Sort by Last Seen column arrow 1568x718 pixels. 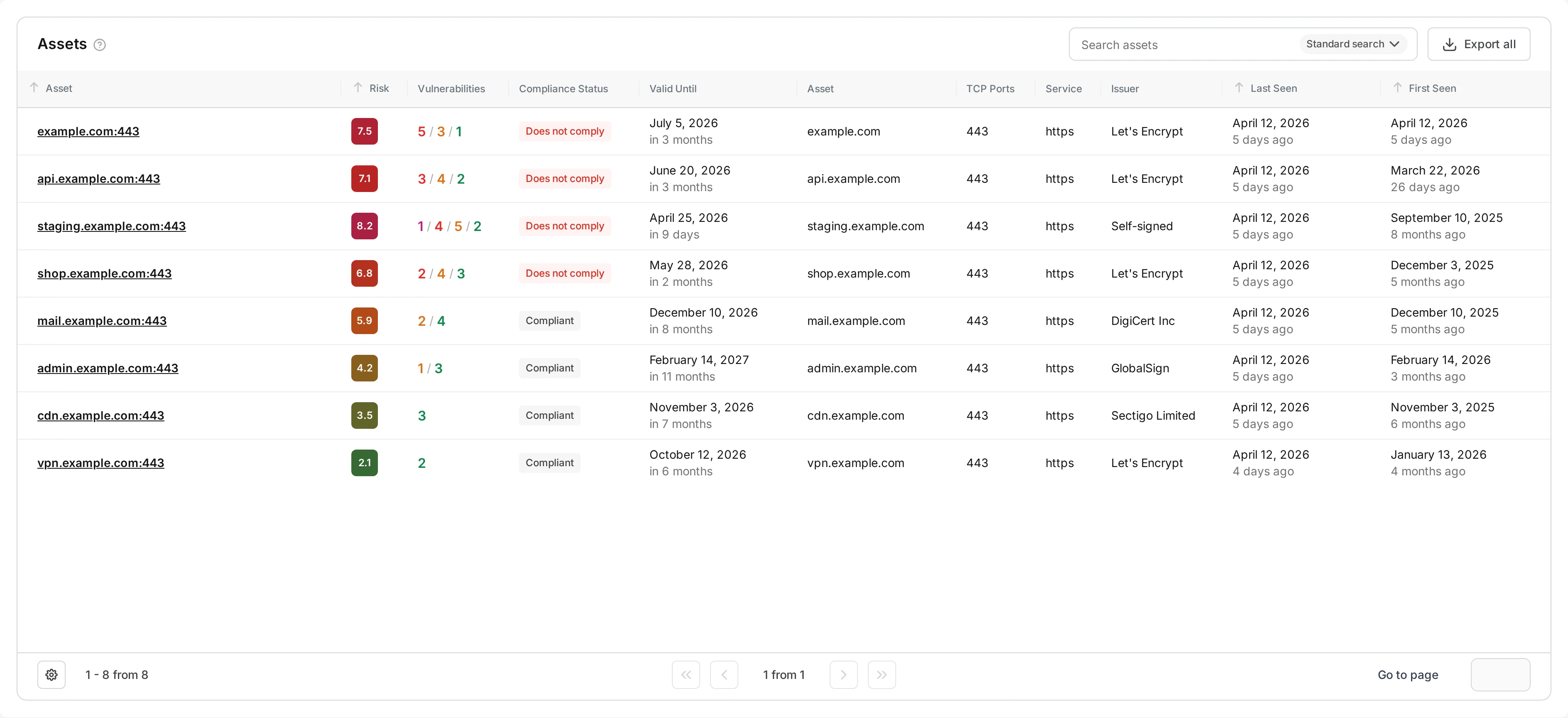[x=1239, y=88]
